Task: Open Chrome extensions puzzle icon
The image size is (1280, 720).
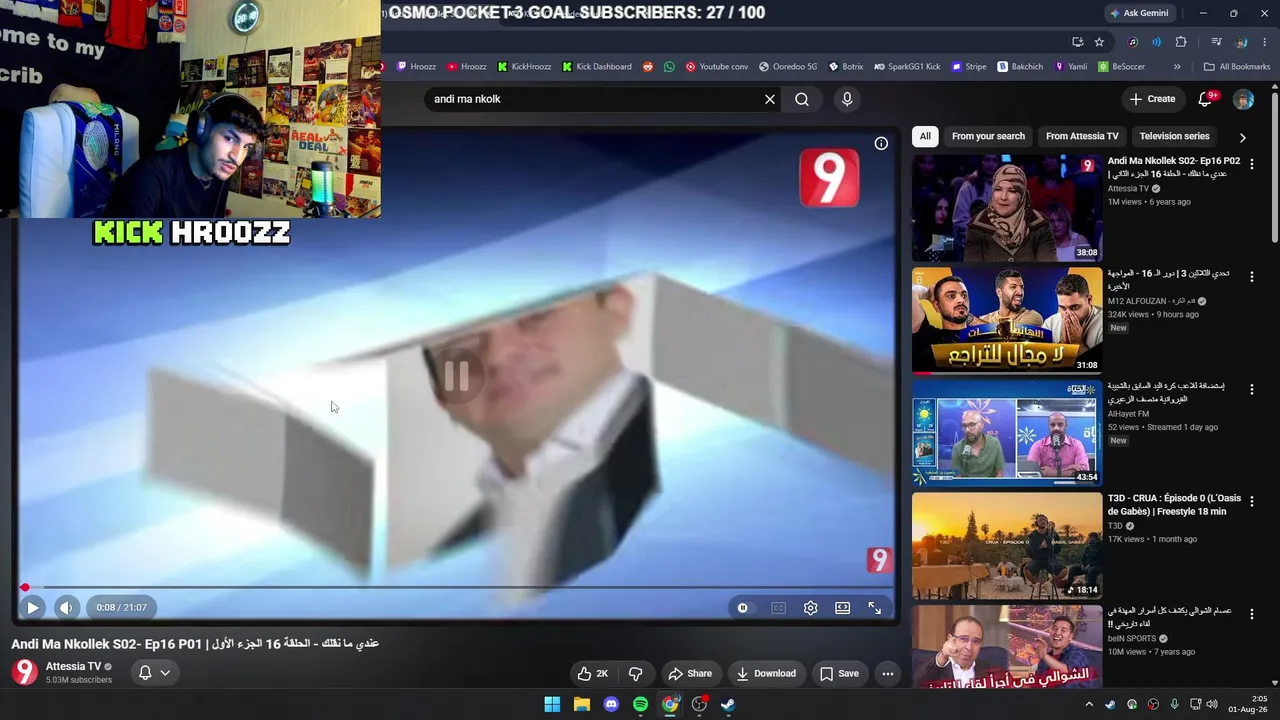Action: pos(1181,42)
